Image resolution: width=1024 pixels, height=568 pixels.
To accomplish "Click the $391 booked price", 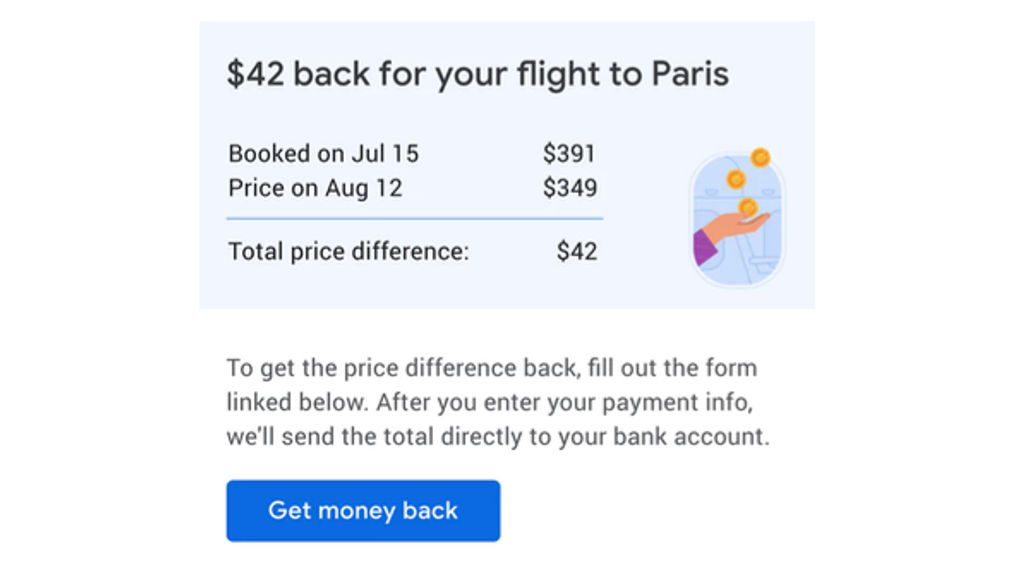I will 569,154.
